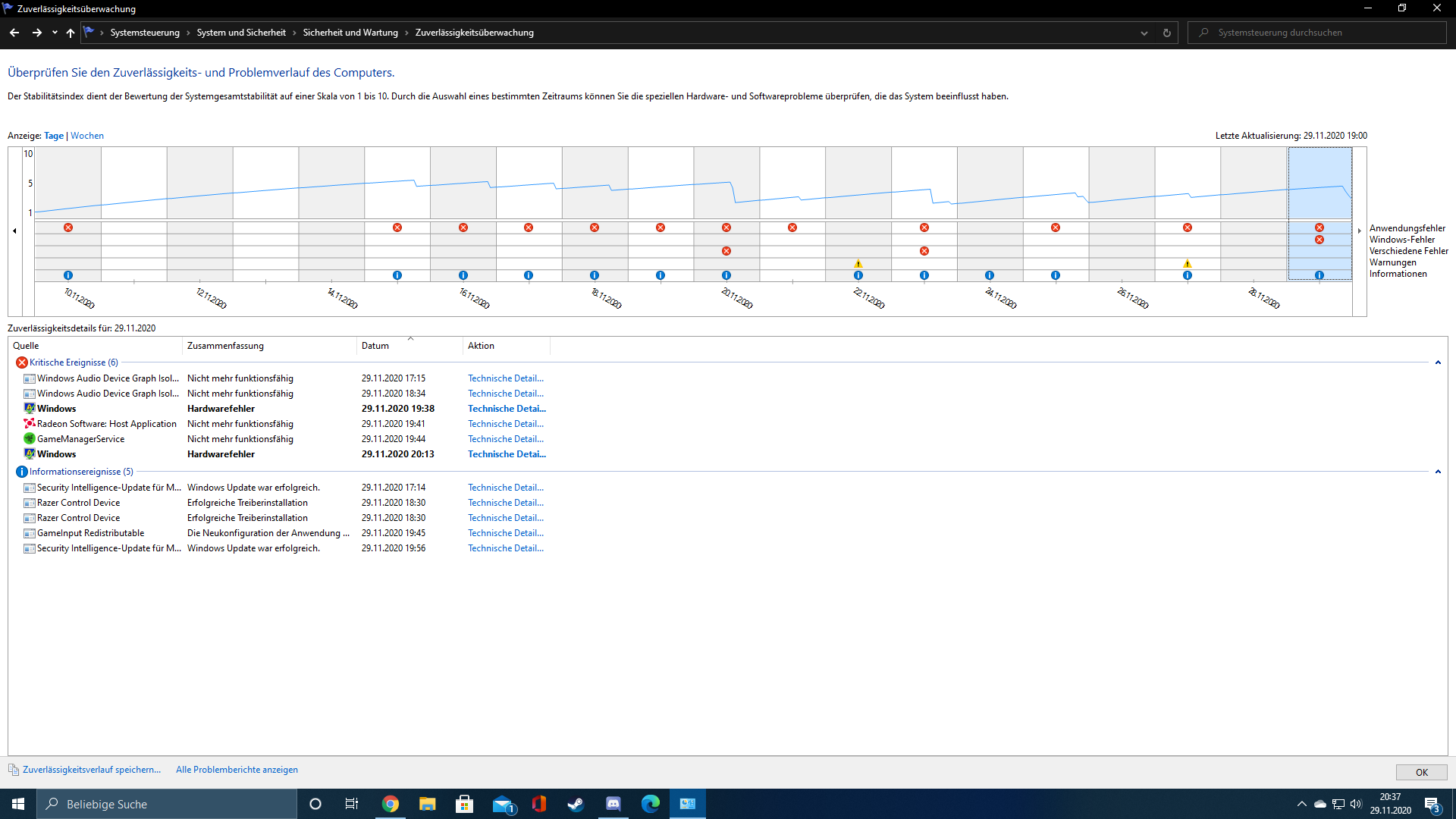The image size is (1456, 819).
Task: Click the refresh icon in the address bar
Action: point(1166,33)
